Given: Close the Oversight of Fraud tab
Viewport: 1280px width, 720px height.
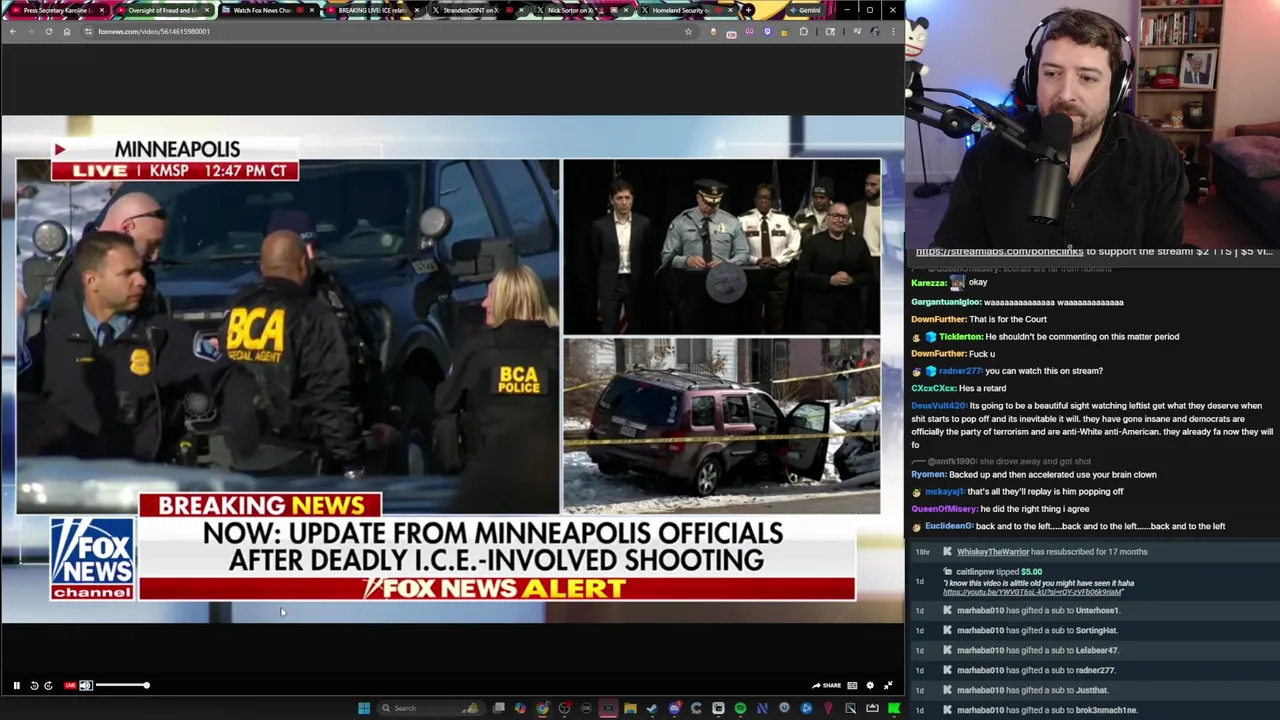Looking at the screenshot, I should 207,10.
